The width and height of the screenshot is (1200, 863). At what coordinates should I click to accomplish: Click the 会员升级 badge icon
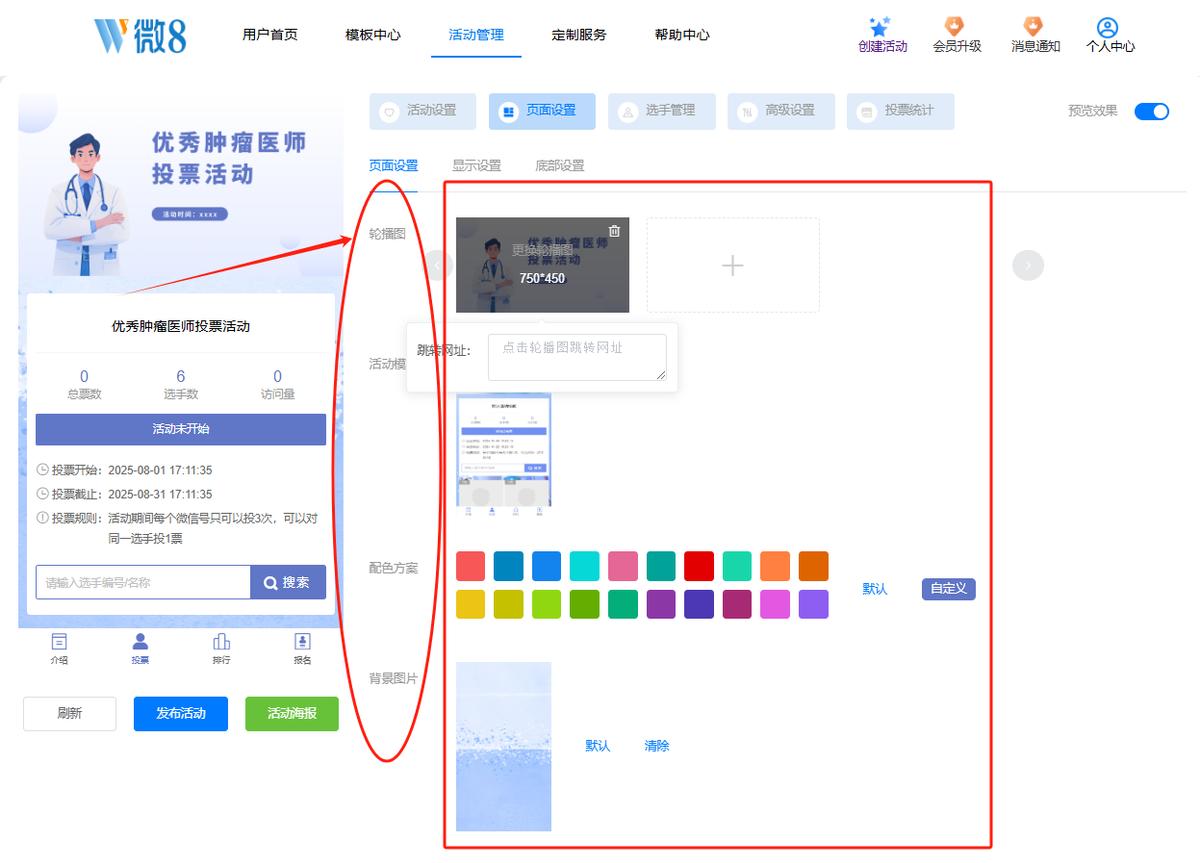click(x=956, y=27)
